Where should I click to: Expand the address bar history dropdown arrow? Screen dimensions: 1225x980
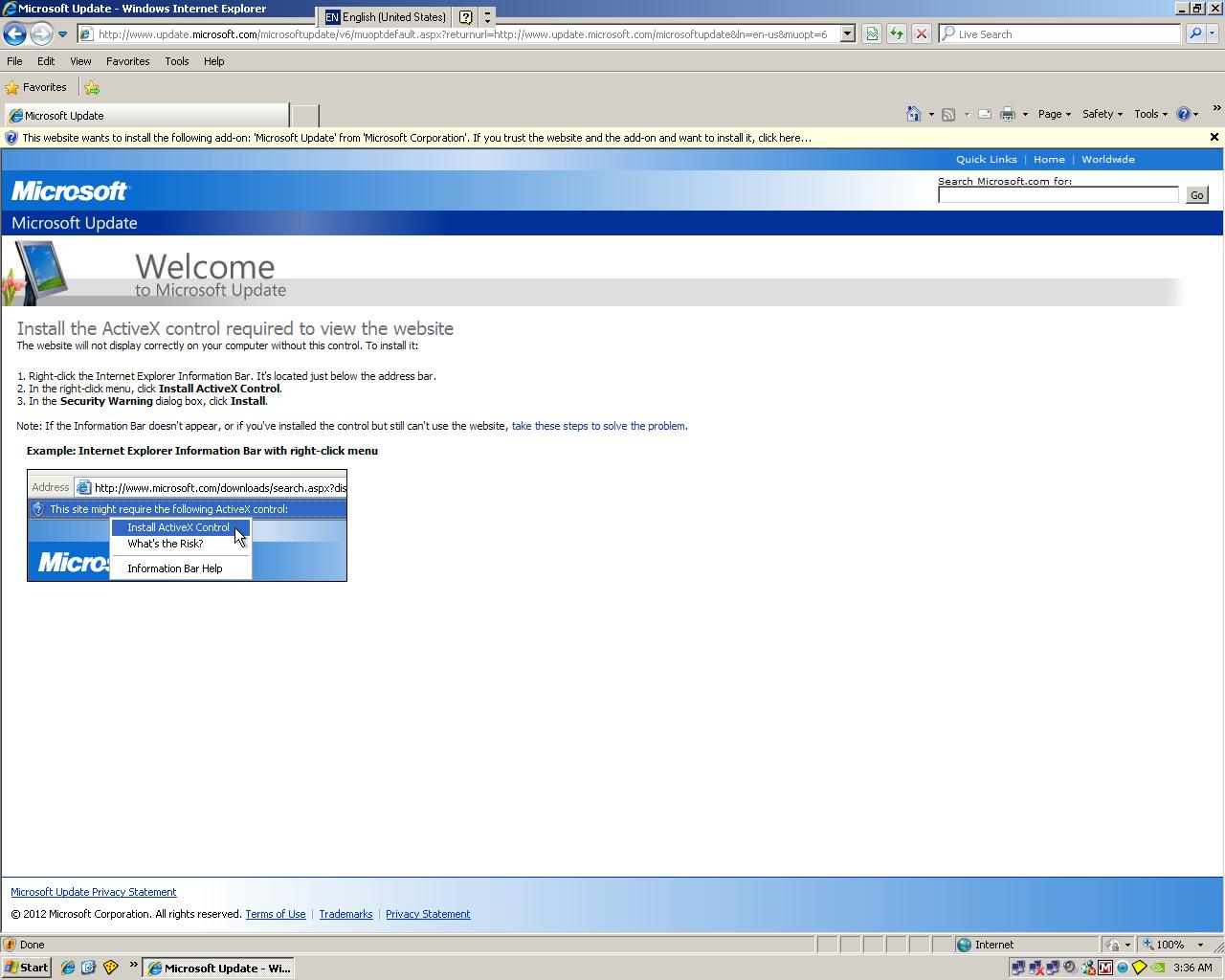pyautogui.click(x=847, y=34)
